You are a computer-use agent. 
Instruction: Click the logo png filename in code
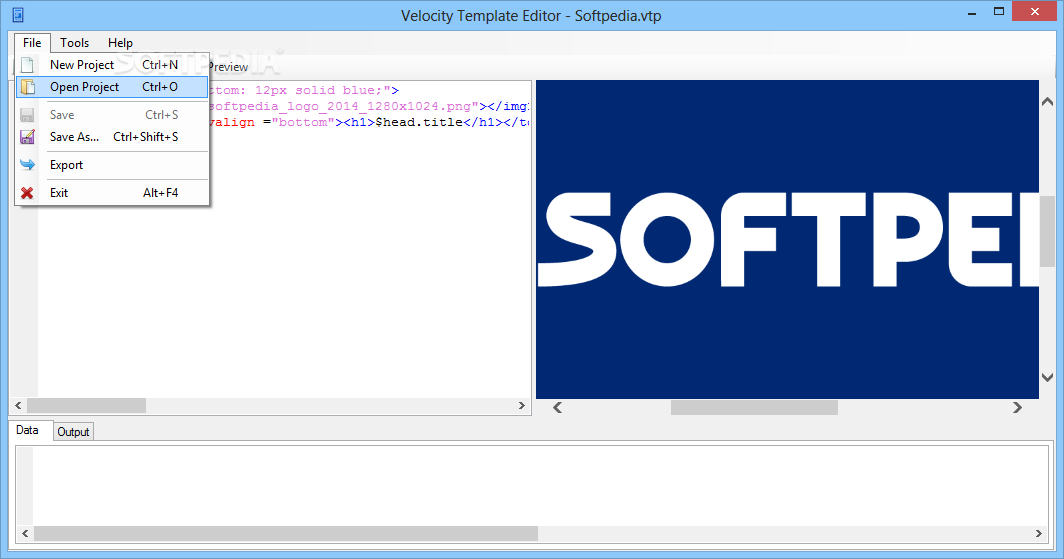click(x=341, y=107)
